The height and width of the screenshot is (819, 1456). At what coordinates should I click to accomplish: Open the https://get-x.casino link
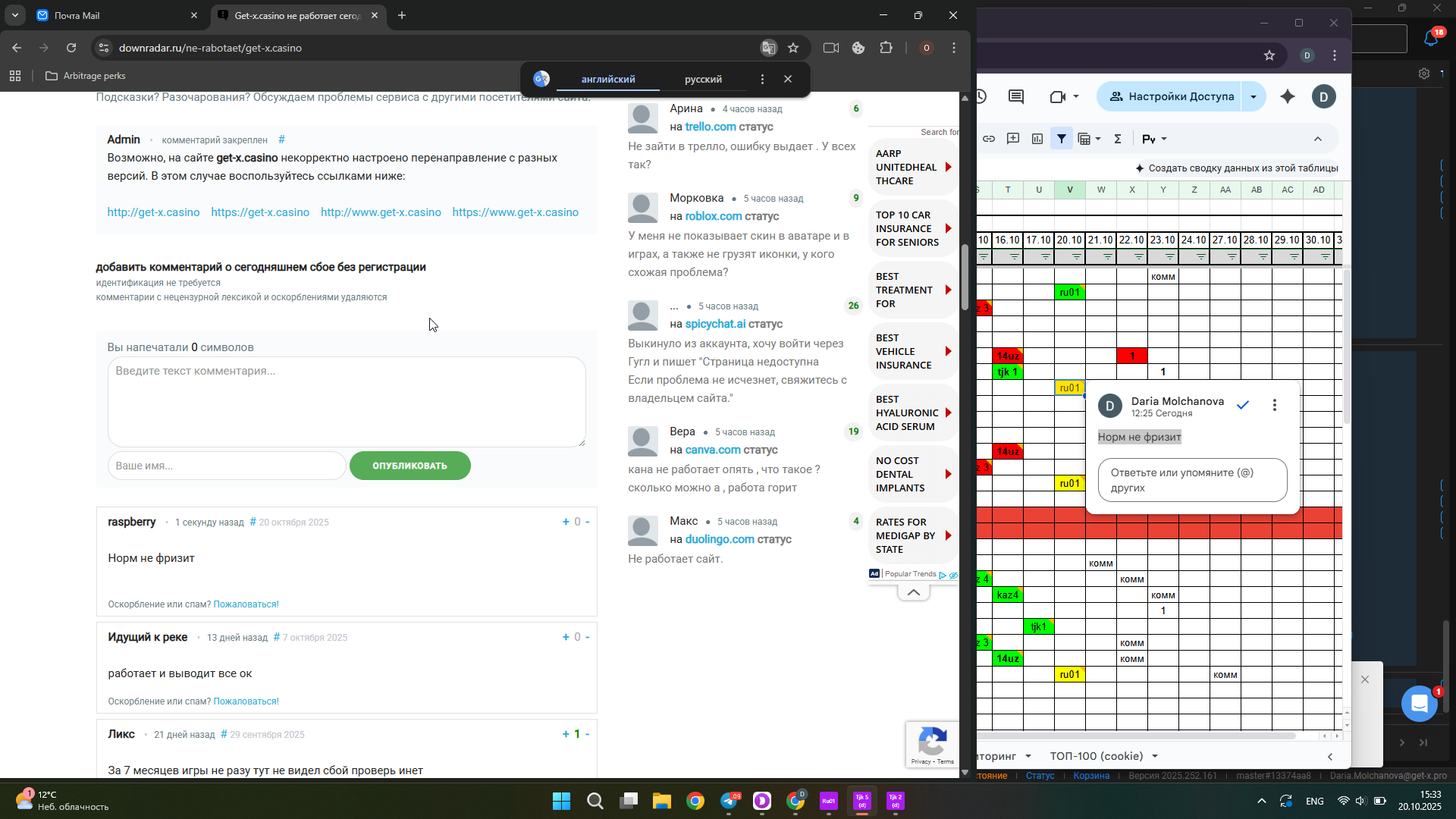[x=260, y=212]
